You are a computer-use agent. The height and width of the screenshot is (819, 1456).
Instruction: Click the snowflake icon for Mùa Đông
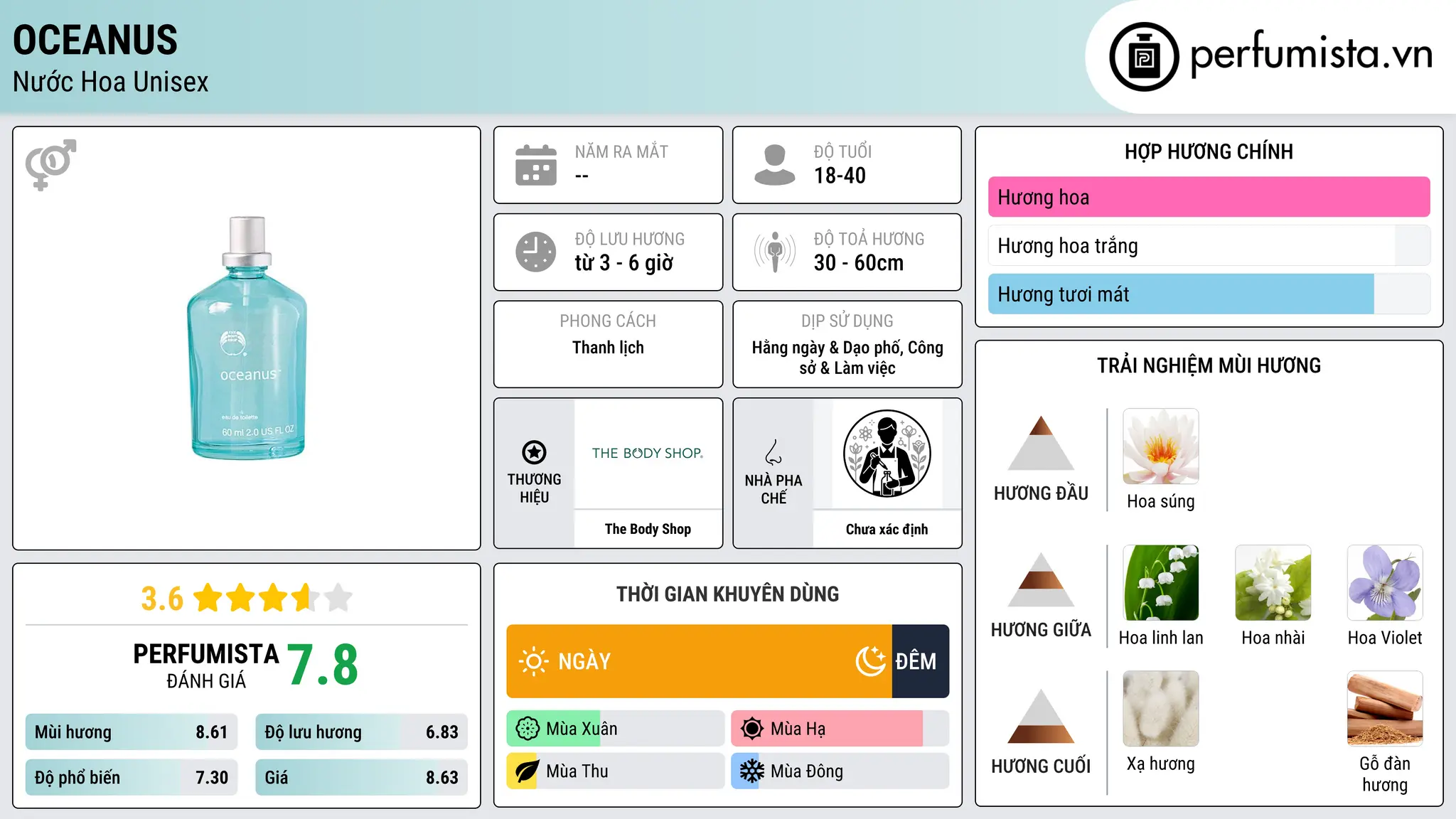(x=752, y=771)
